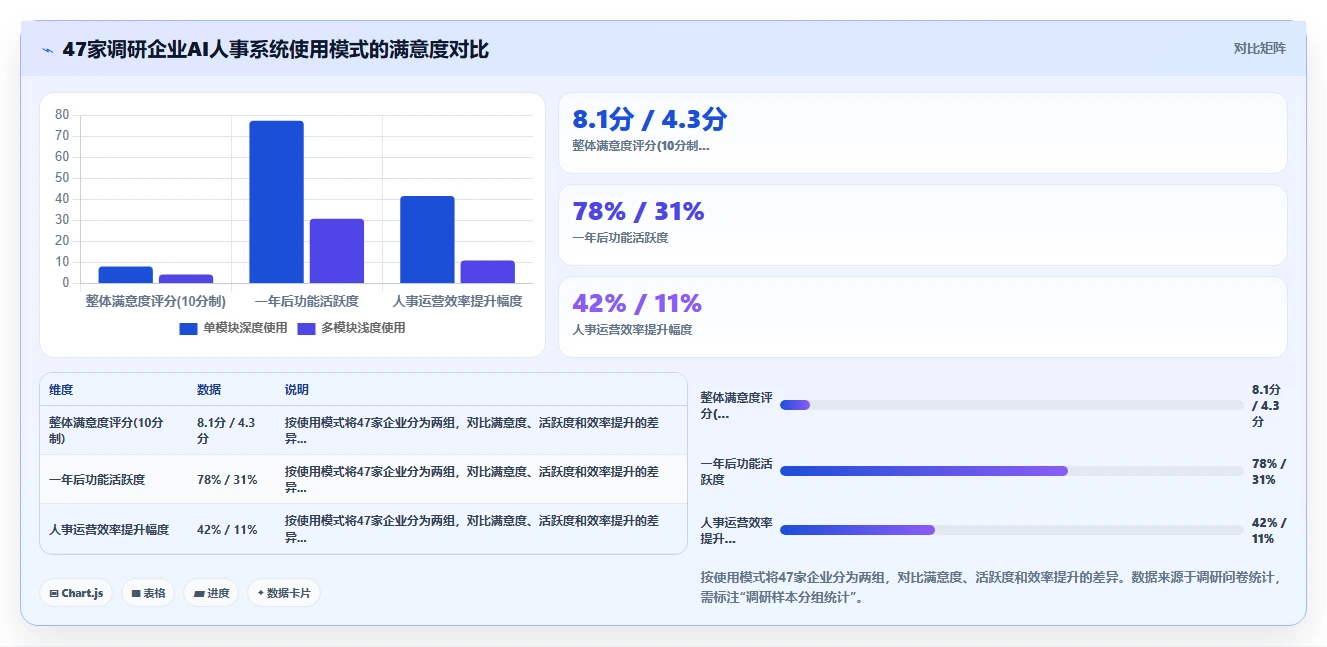The height and width of the screenshot is (647, 1327).
Task: Click the title 47家调研企业AI人事系统使用模式的满意度对比
Action: click(276, 49)
